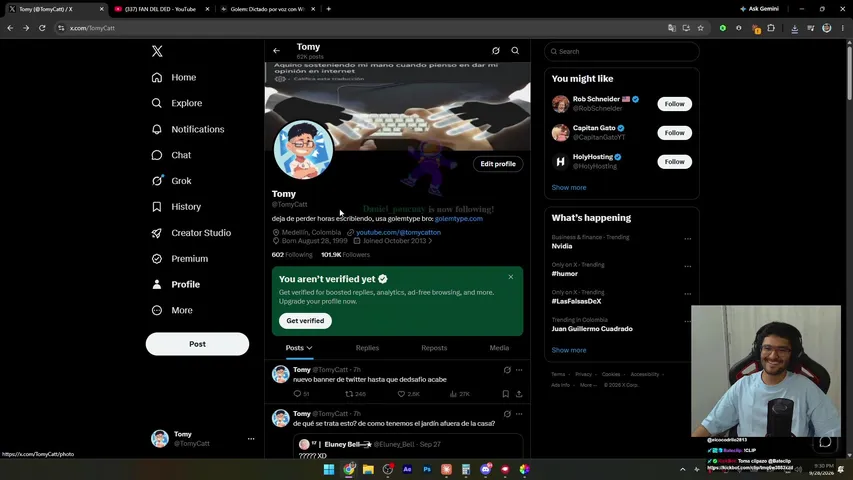The height and width of the screenshot is (480, 853).
Task: Follow Capitan Gato
Action: [675, 133]
